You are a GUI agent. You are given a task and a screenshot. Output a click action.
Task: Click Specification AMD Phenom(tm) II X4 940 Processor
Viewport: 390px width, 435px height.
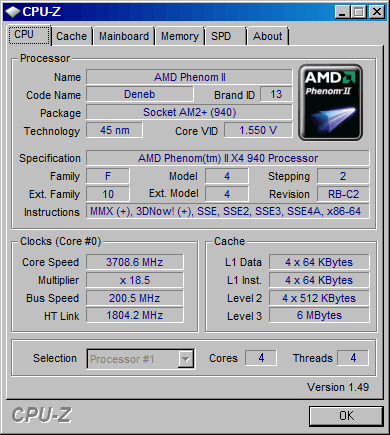(228, 158)
